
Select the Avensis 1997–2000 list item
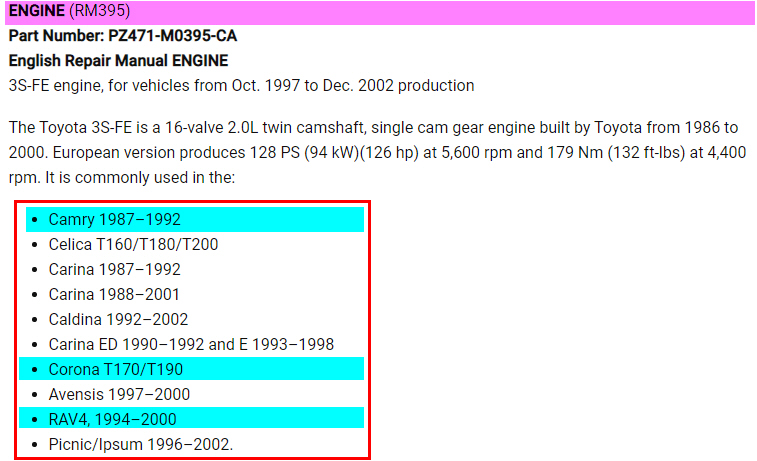pyautogui.click(x=119, y=395)
